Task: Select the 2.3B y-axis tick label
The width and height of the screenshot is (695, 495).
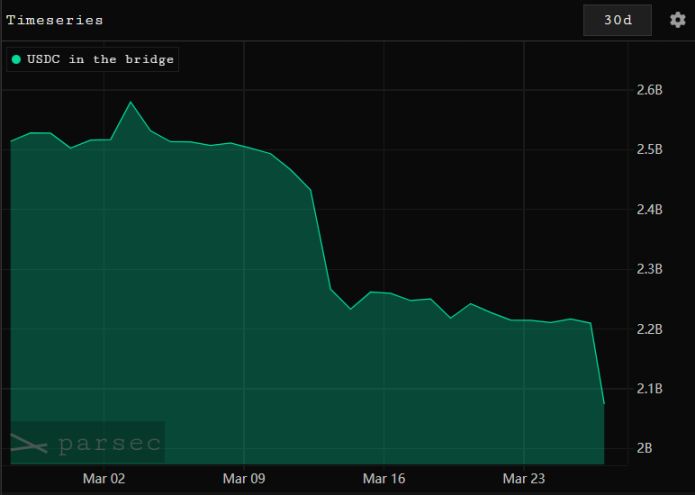Action: 649,269
